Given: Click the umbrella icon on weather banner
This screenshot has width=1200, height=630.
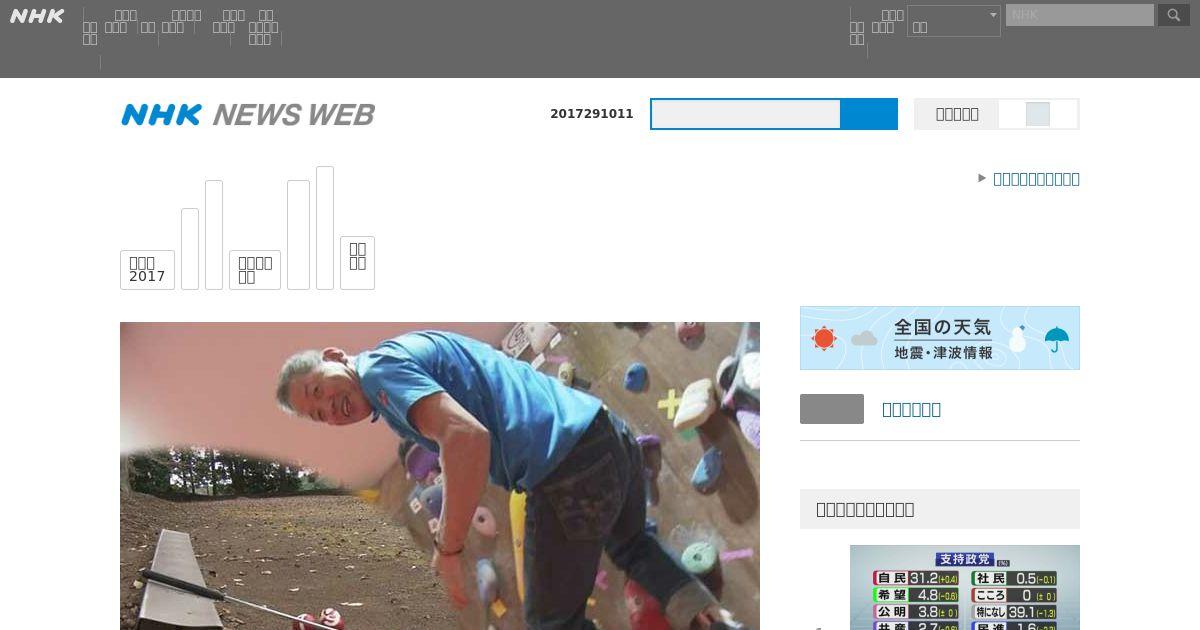Looking at the screenshot, I should point(1057,340).
